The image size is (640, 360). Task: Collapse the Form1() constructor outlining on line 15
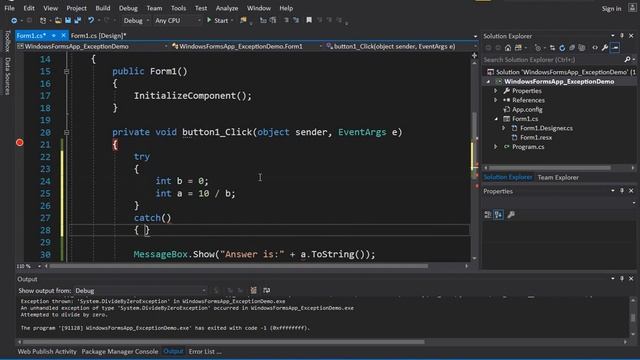point(67,71)
